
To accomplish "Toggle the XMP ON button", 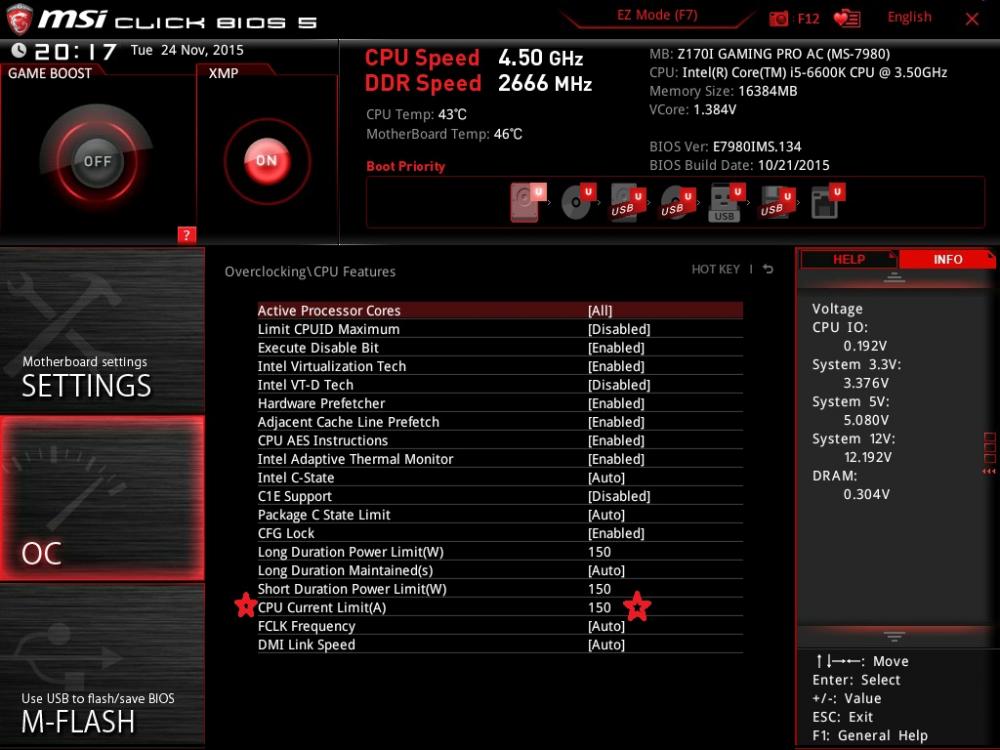I will pyautogui.click(x=267, y=161).
